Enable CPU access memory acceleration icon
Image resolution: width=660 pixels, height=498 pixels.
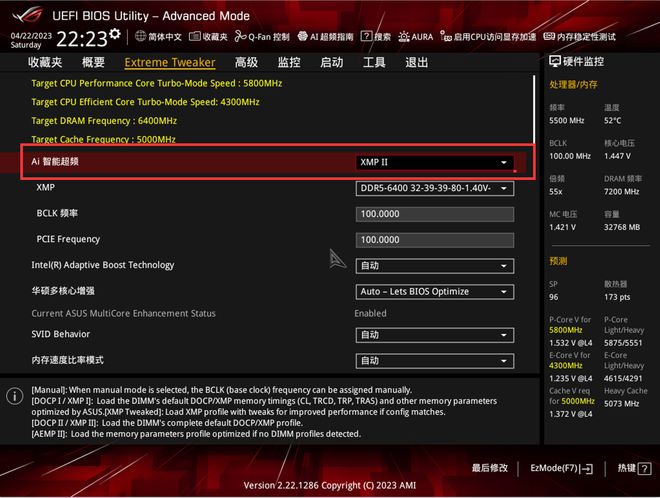446,36
